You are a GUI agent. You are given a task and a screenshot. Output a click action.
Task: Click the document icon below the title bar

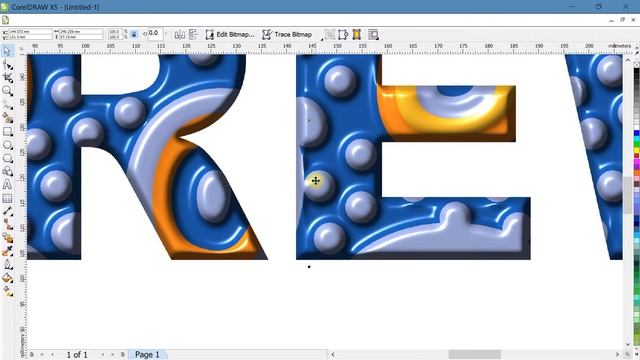point(5,20)
